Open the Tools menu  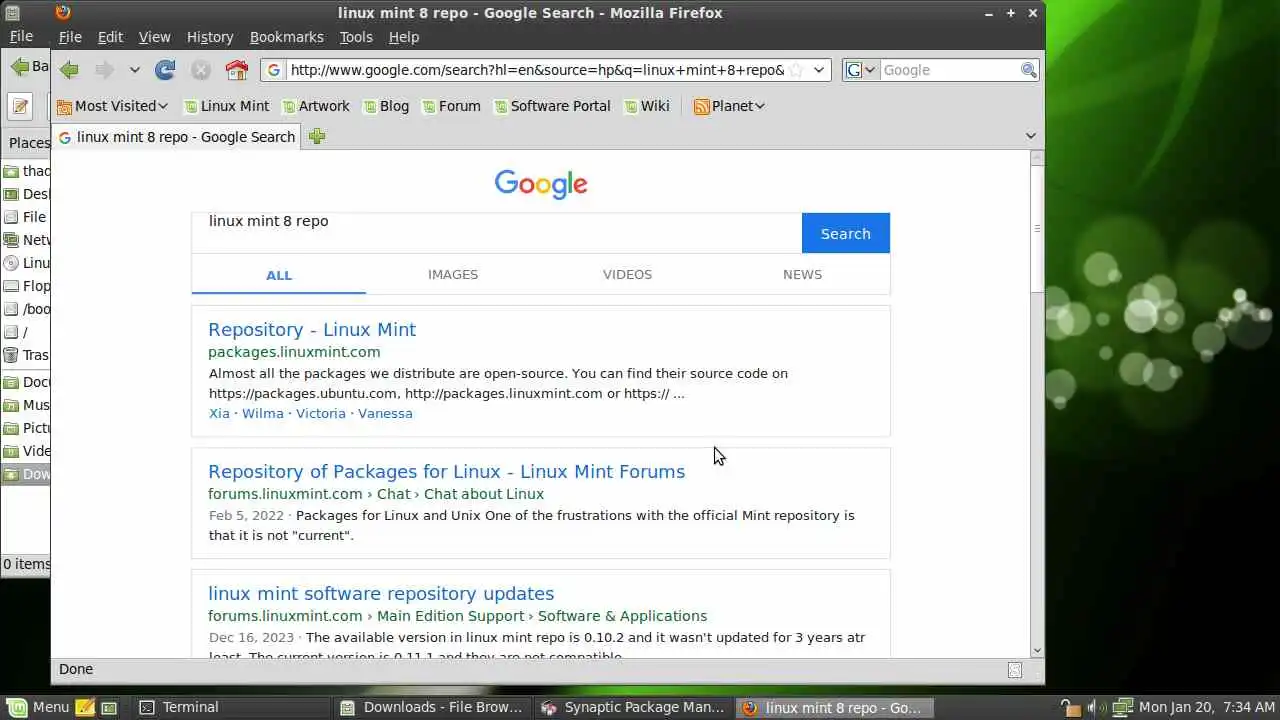(x=356, y=37)
